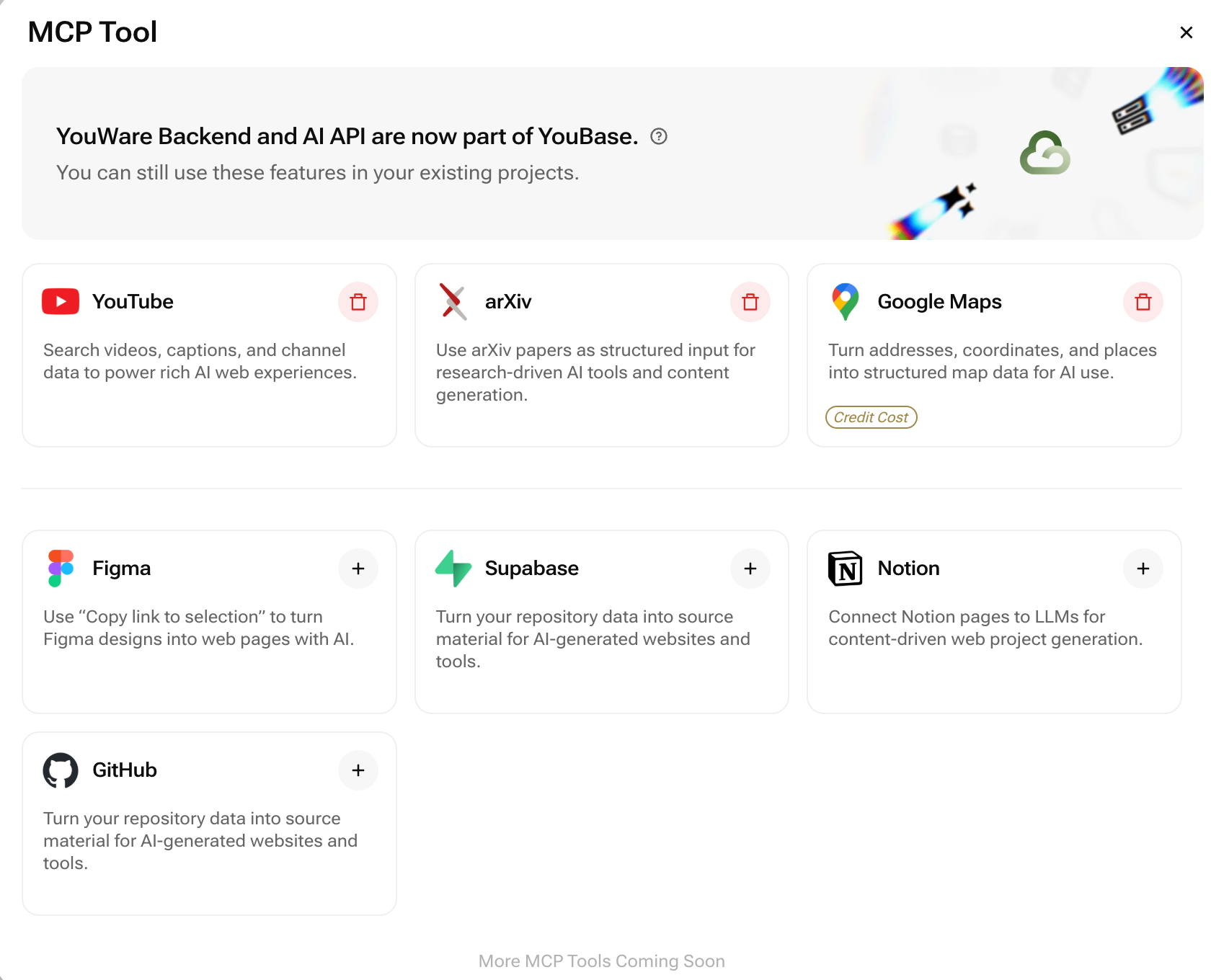Click the MCP Tool dialog heading

[92, 32]
